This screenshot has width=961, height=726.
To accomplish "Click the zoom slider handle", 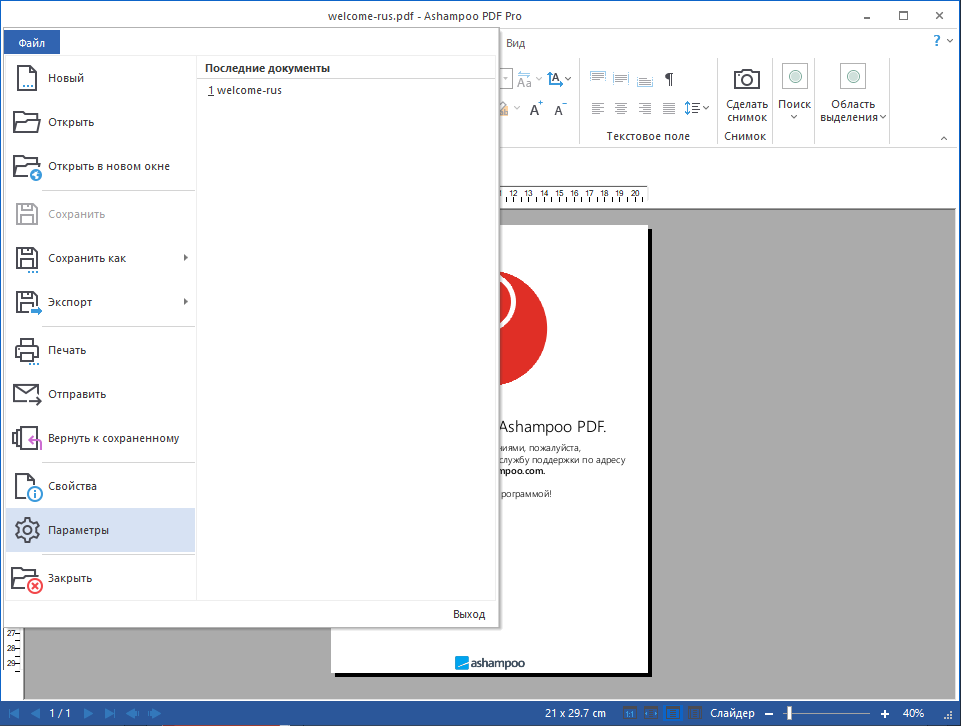I will point(789,713).
